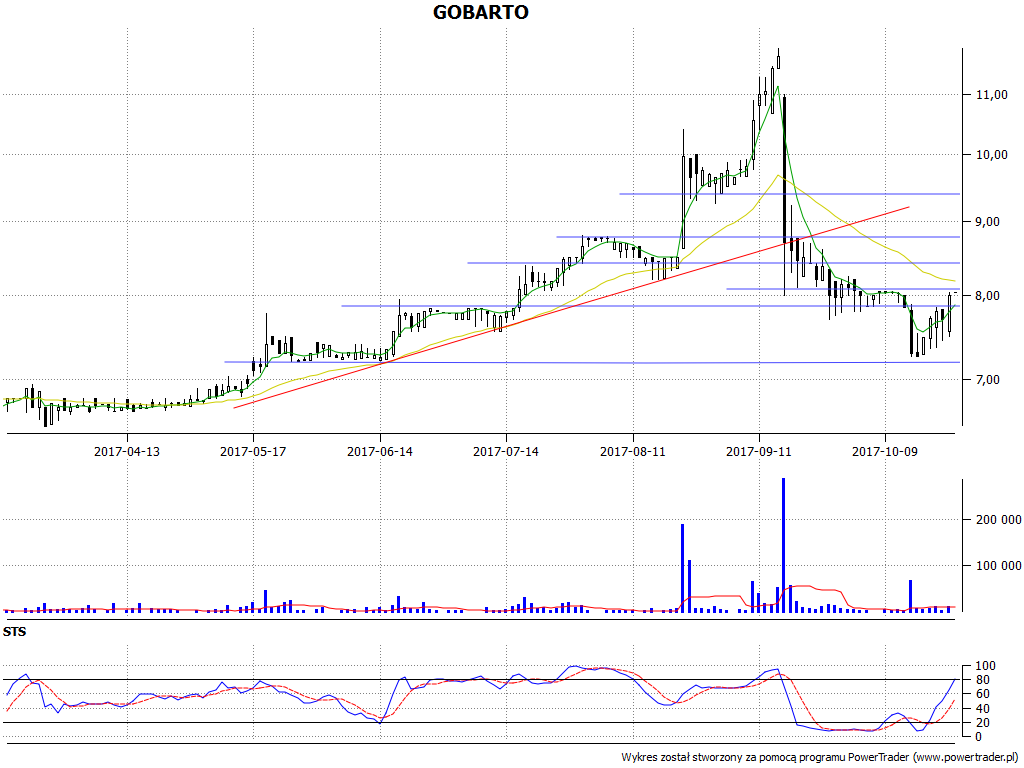Select the GOBARTO chart title

481,12
